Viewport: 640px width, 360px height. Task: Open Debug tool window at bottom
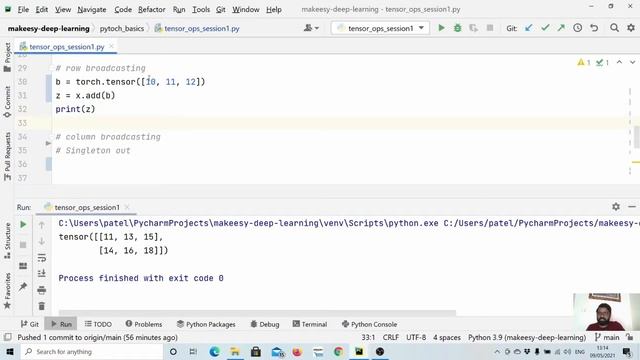pyautogui.click(x=264, y=324)
